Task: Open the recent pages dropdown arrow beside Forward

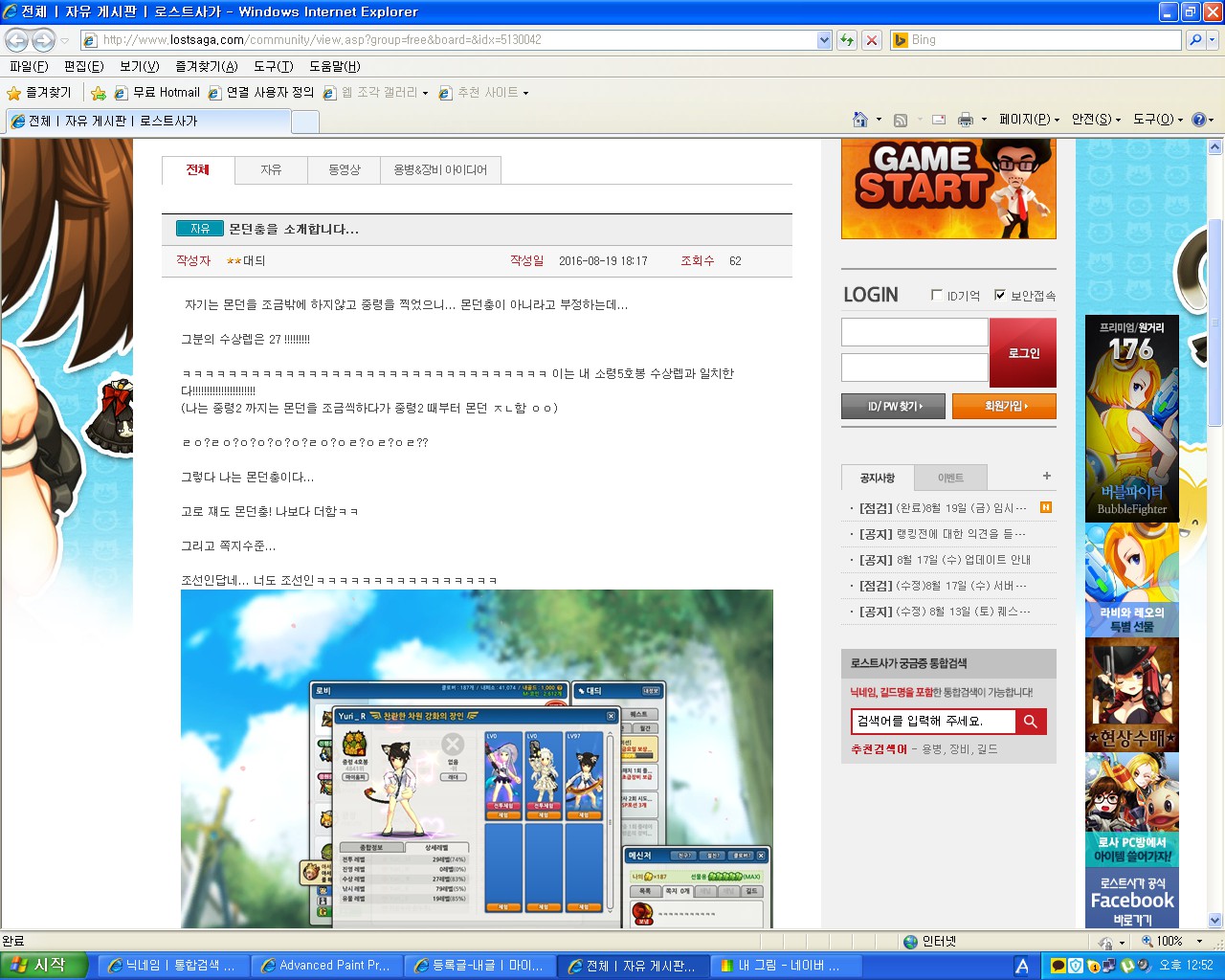Action: click(64, 40)
